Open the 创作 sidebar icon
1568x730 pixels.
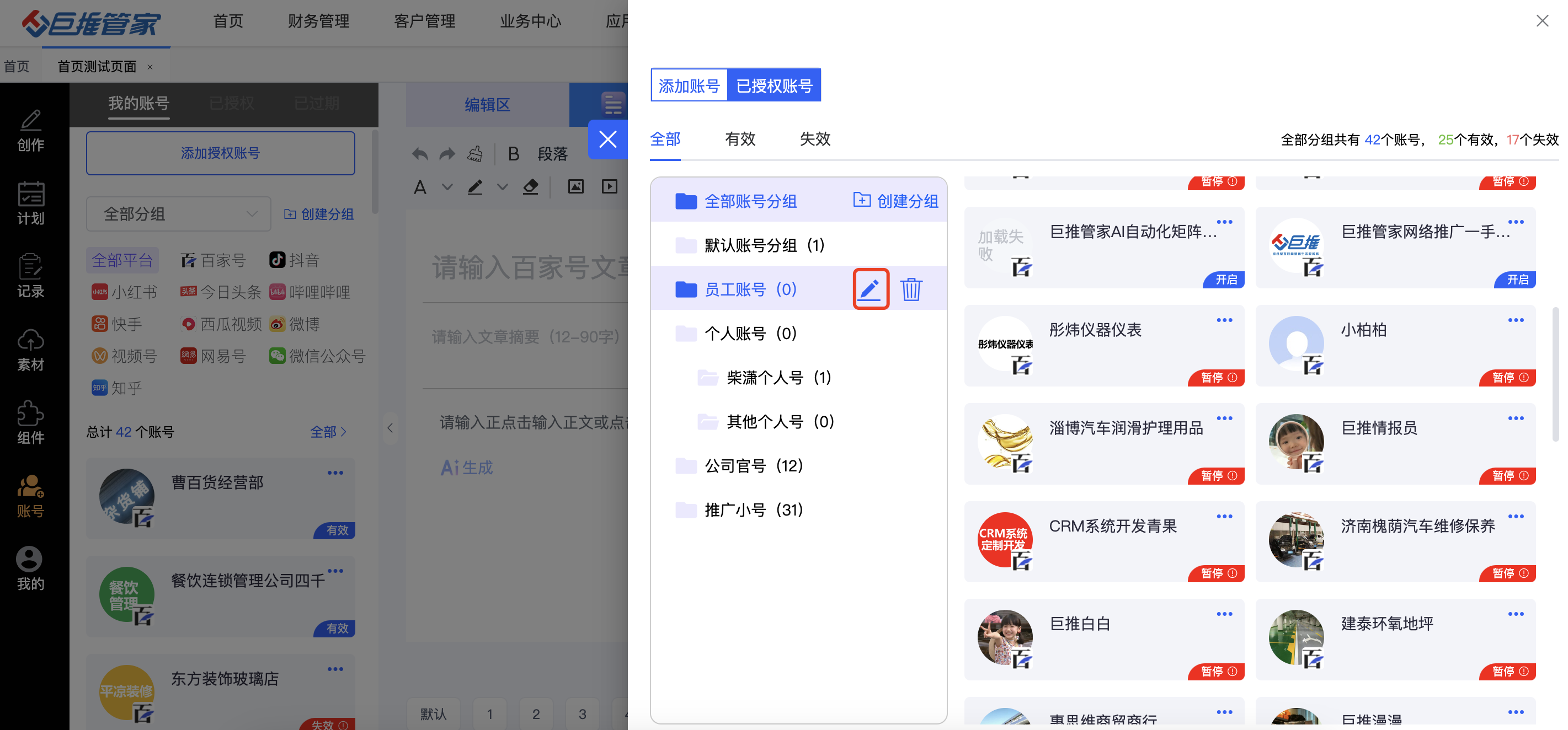(30, 131)
